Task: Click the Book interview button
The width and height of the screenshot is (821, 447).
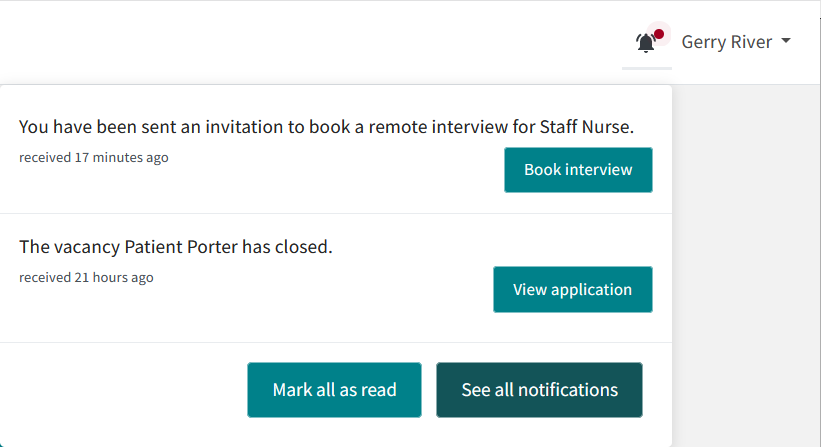Action: (x=578, y=170)
